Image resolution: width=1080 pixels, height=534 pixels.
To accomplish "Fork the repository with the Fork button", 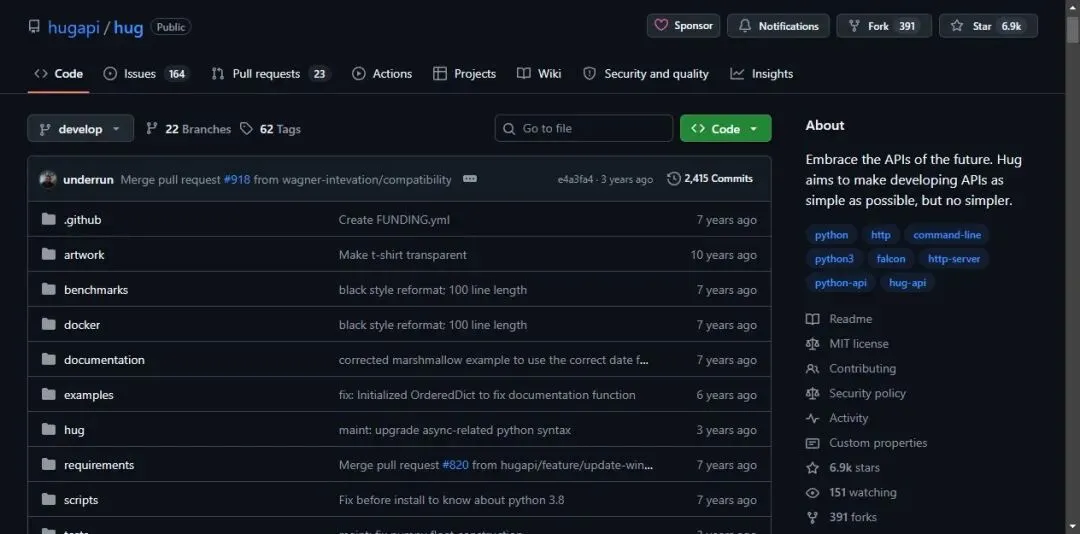I will pos(884,25).
